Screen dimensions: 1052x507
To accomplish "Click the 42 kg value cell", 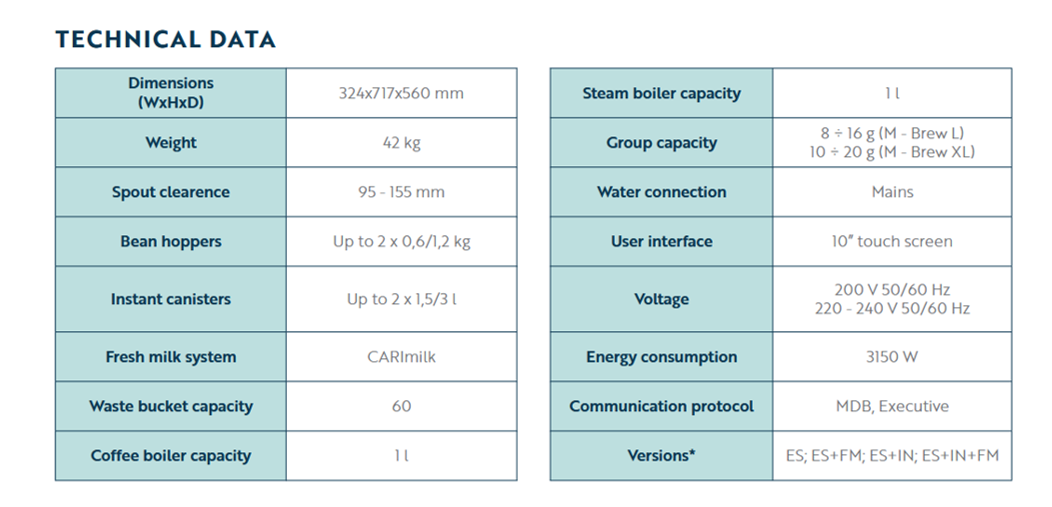I will pyautogui.click(x=401, y=143).
